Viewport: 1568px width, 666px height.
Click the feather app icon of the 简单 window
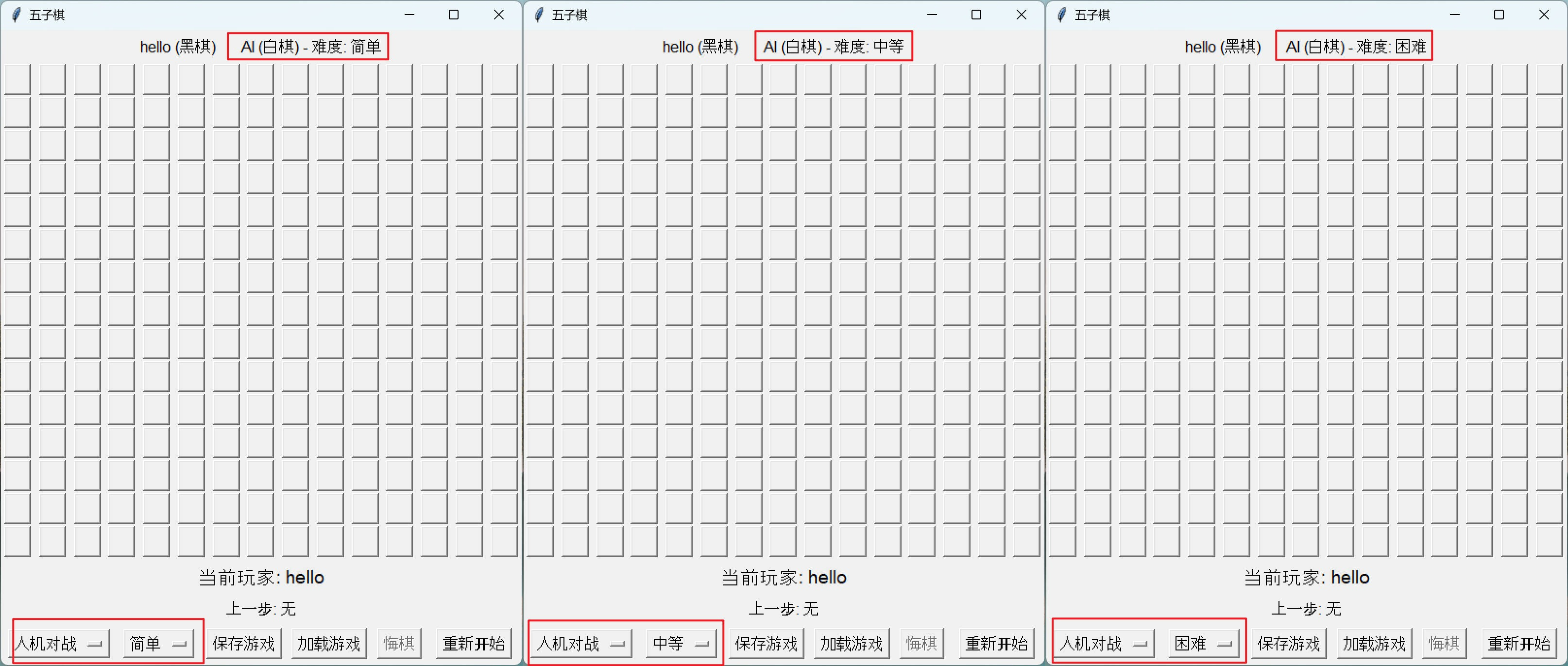point(17,15)
